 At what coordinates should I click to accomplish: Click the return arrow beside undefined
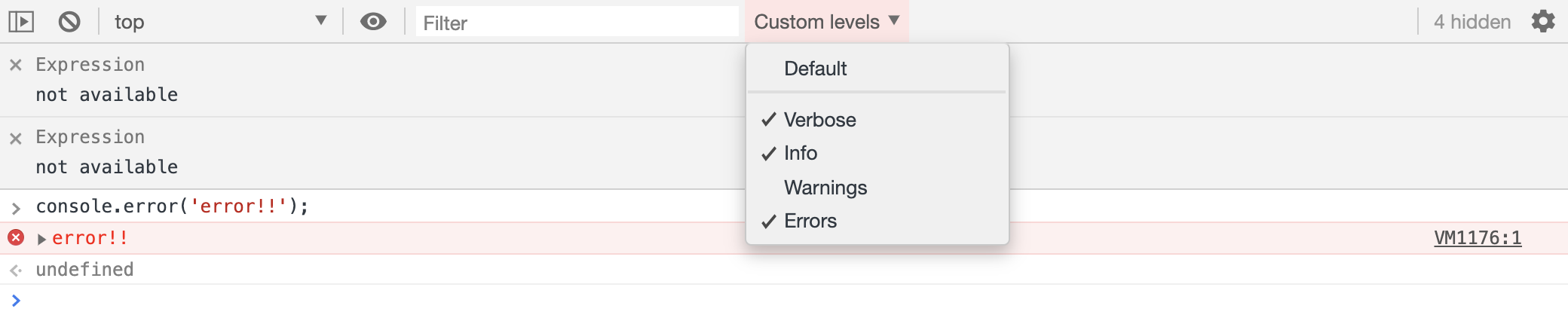pyautogui.click(x=16, y=270)
